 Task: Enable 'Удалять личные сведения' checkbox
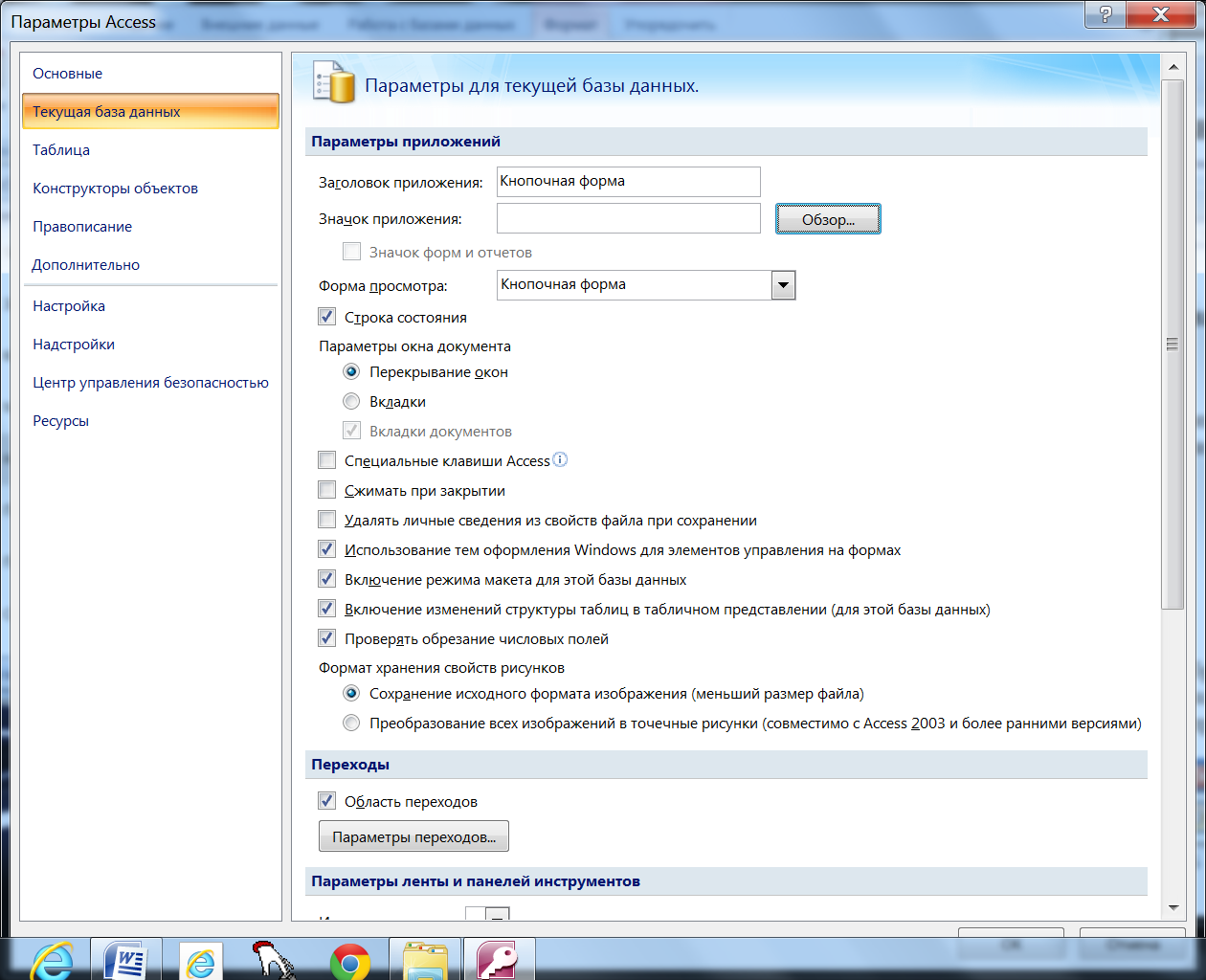coord(327,520)
